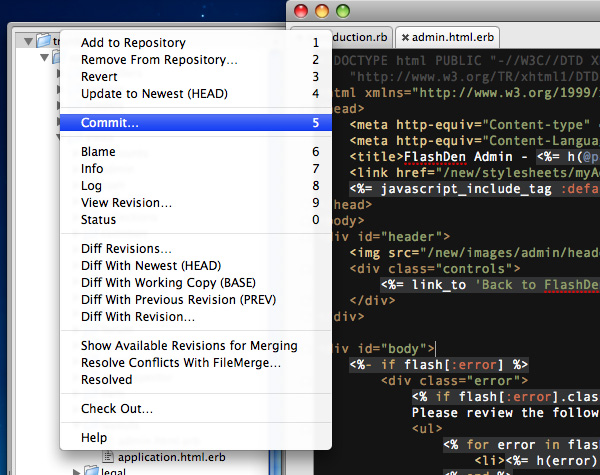Collapse the top-level project folder triangle
The image size is (600, 475).
click(27, 41)
